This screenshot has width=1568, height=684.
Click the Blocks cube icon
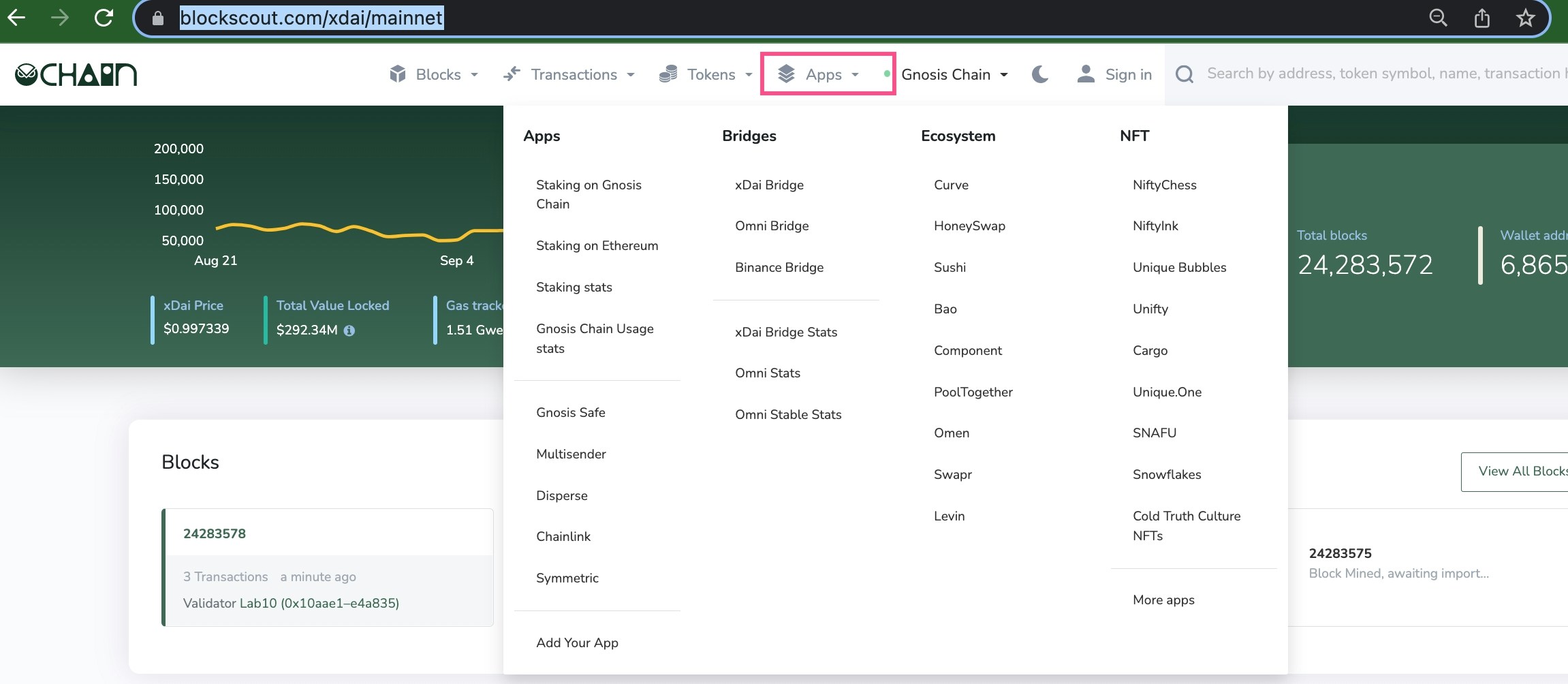[x=398, y=74]
